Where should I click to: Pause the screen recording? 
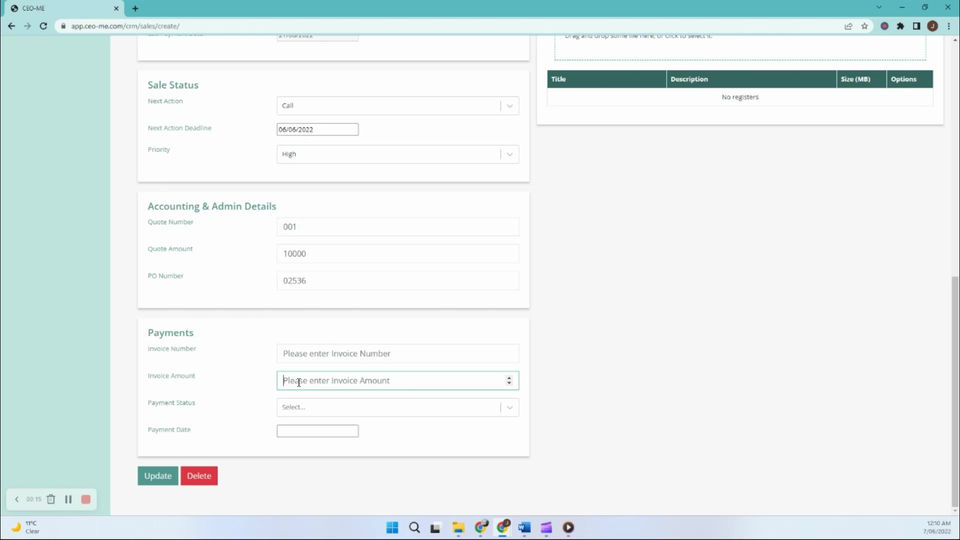(x=68, y=499)
